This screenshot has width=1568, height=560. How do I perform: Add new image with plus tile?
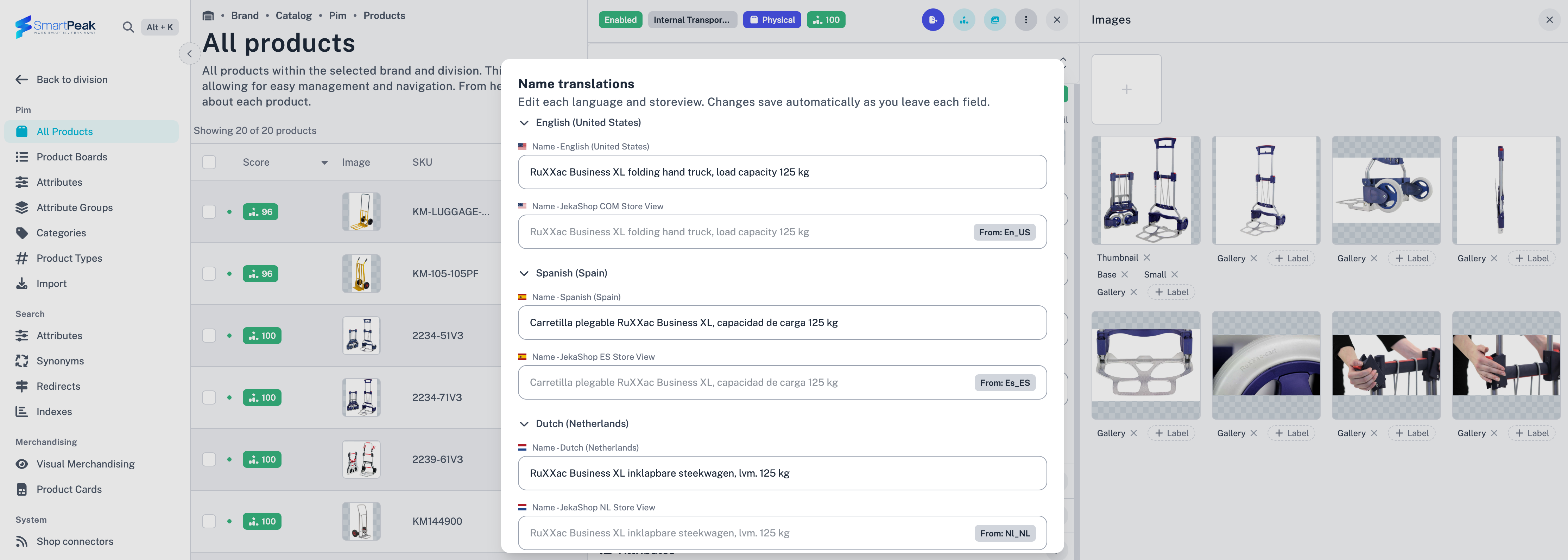pyautogui.click(x=1126, y=89)
